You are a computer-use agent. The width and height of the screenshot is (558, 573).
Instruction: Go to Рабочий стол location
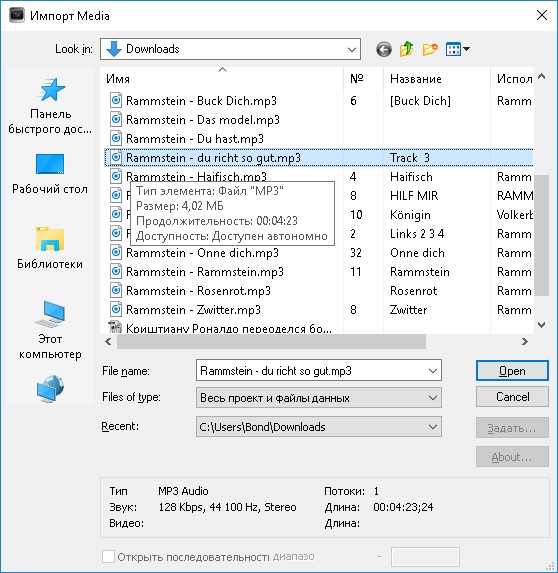50,174
